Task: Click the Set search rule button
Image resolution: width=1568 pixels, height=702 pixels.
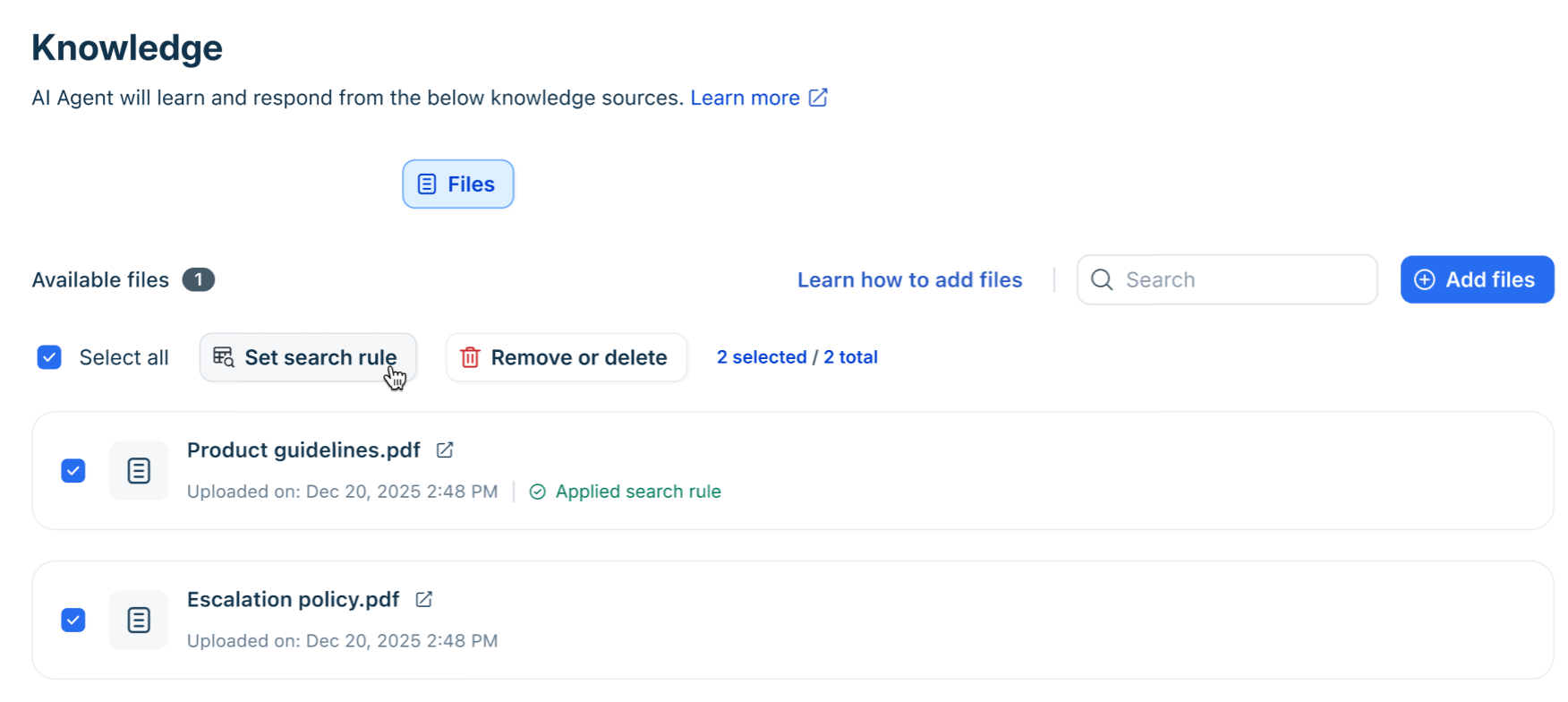Action: [308, 357]
